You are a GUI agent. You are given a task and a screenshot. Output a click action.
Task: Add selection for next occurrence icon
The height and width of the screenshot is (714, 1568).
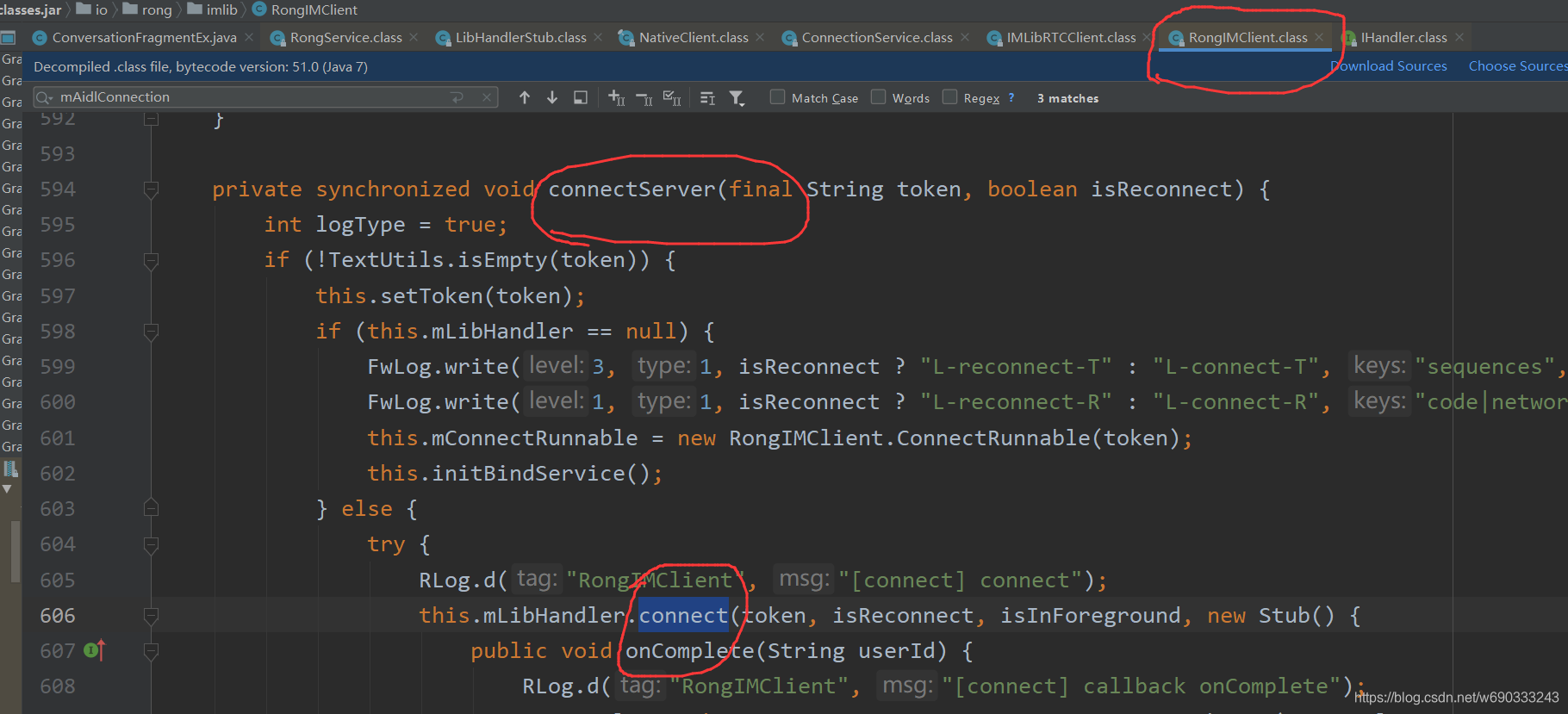[616, 97]
